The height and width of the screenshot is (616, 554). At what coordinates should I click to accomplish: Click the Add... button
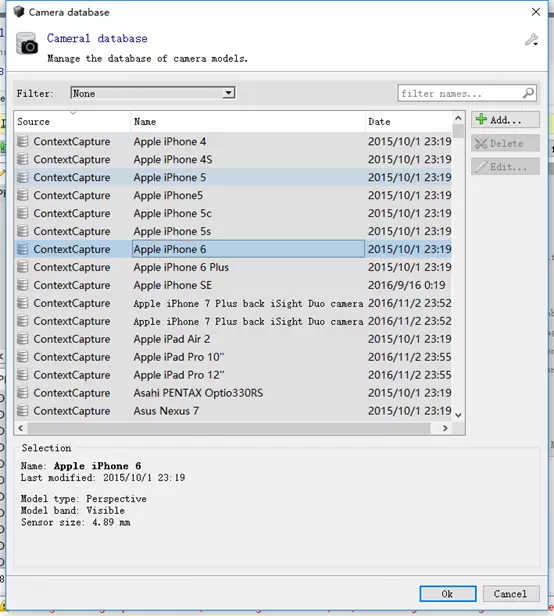pyautogui.click(x=505, y=120)
